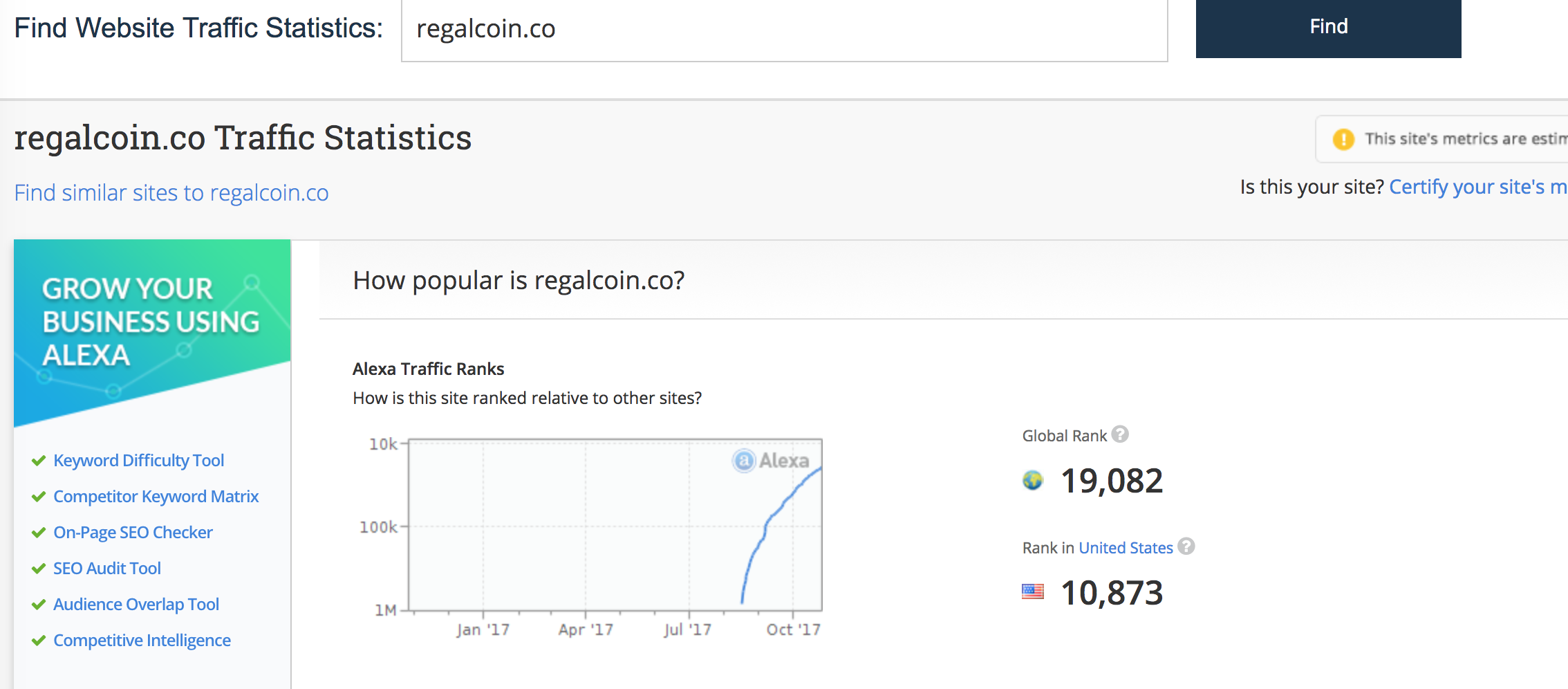Click the United States country link

(x=1126, y=548)
